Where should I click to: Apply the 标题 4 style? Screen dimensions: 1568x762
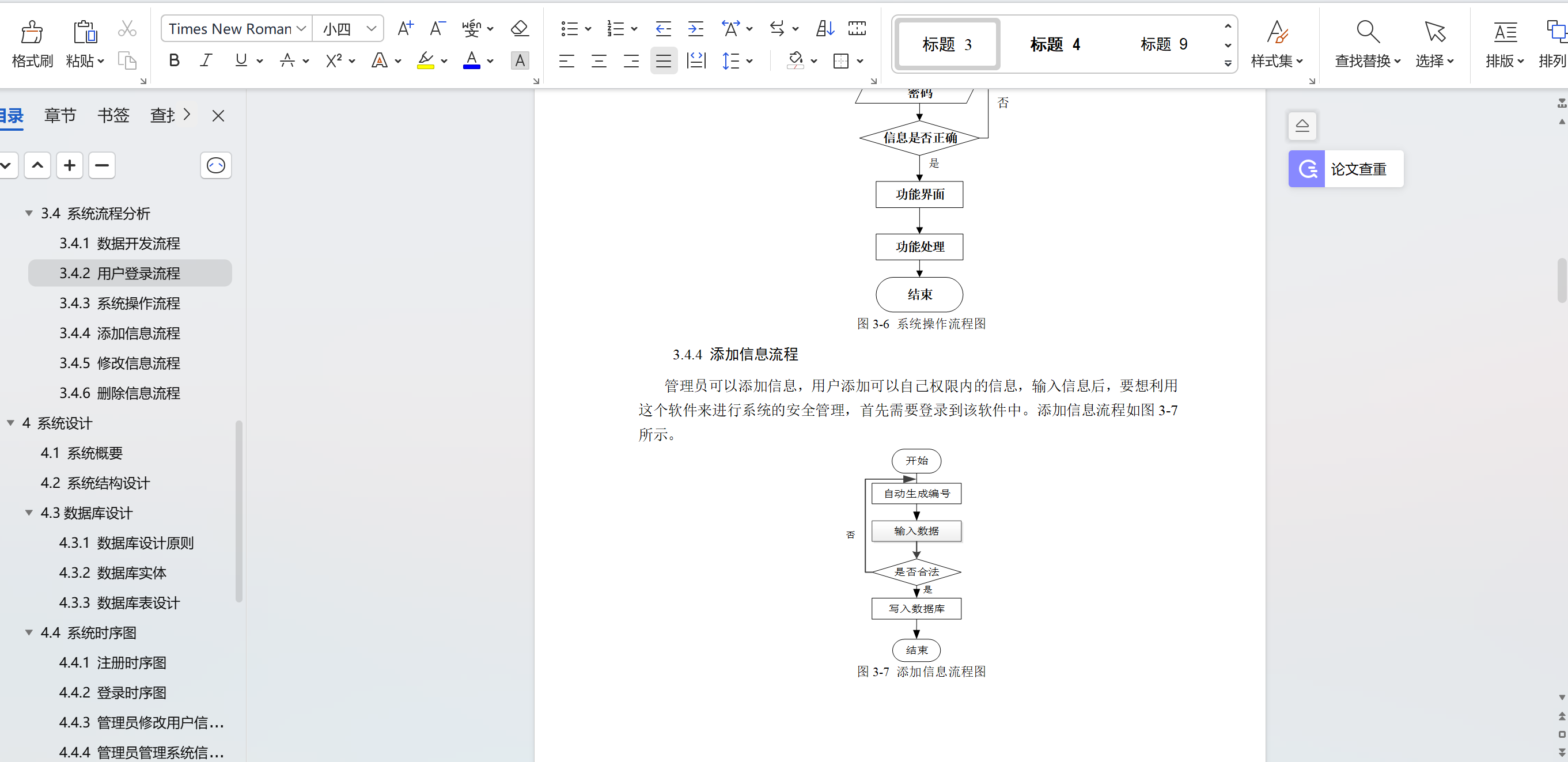tap(1054, 44)
